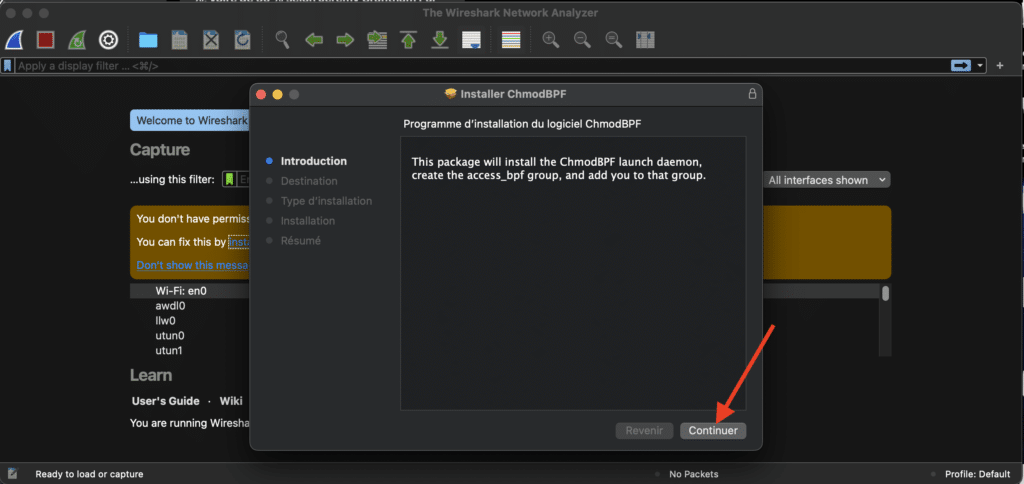
Task: Reset text to normal size icon
Action: pyautogui.click(x=614, y=40)
